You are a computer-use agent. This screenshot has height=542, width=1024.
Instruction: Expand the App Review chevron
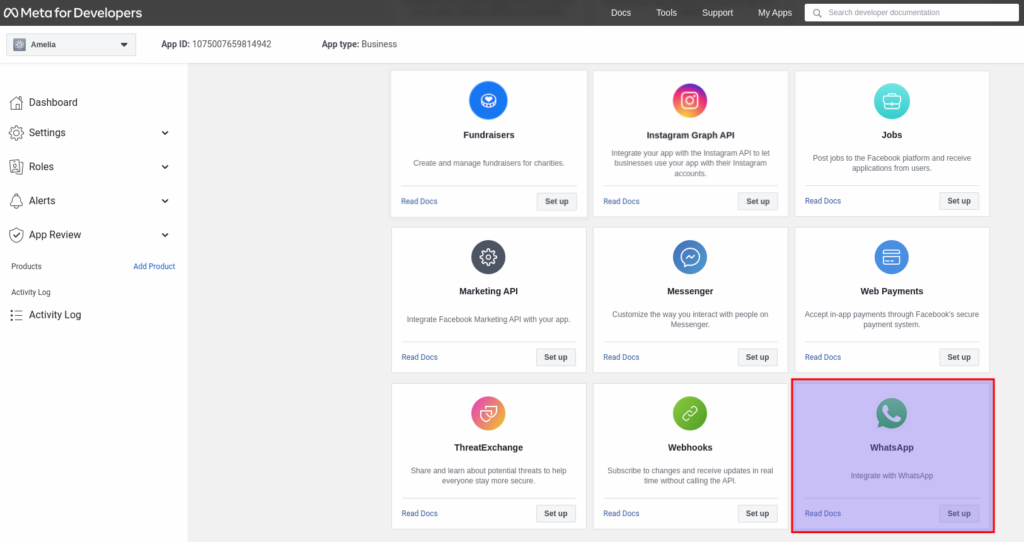[165, 234]
